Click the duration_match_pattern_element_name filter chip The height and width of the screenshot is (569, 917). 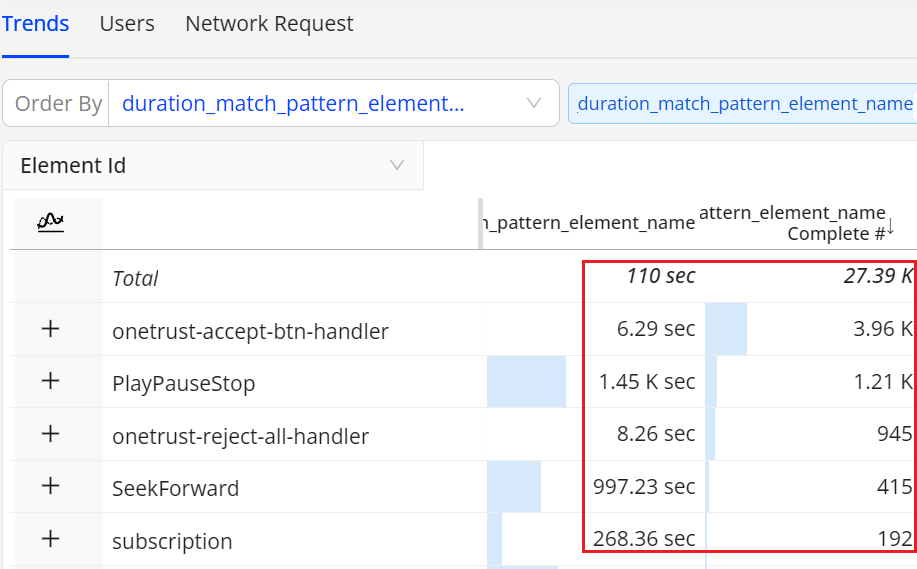pos(744,103)
